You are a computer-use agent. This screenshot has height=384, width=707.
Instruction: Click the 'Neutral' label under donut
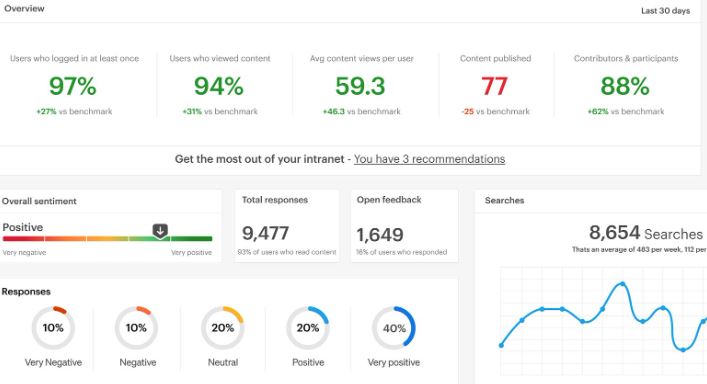223,362
